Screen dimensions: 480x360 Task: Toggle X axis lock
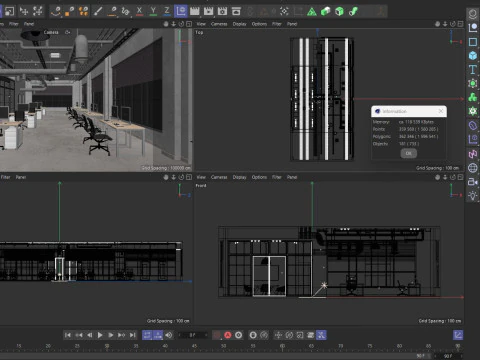pyautogui.click(x=139, y=11)
